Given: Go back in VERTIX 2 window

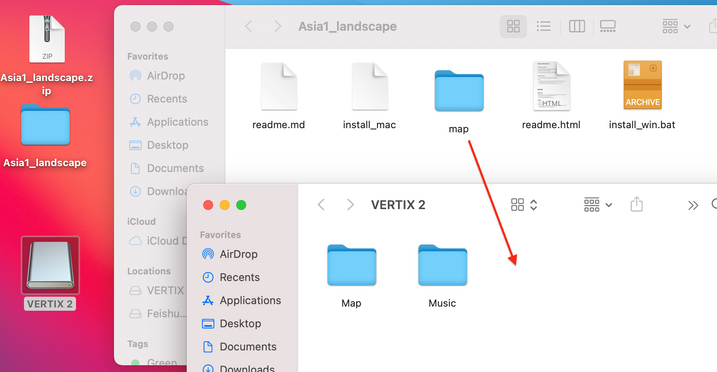Looking at the screenshot, I should pos(321,205).
